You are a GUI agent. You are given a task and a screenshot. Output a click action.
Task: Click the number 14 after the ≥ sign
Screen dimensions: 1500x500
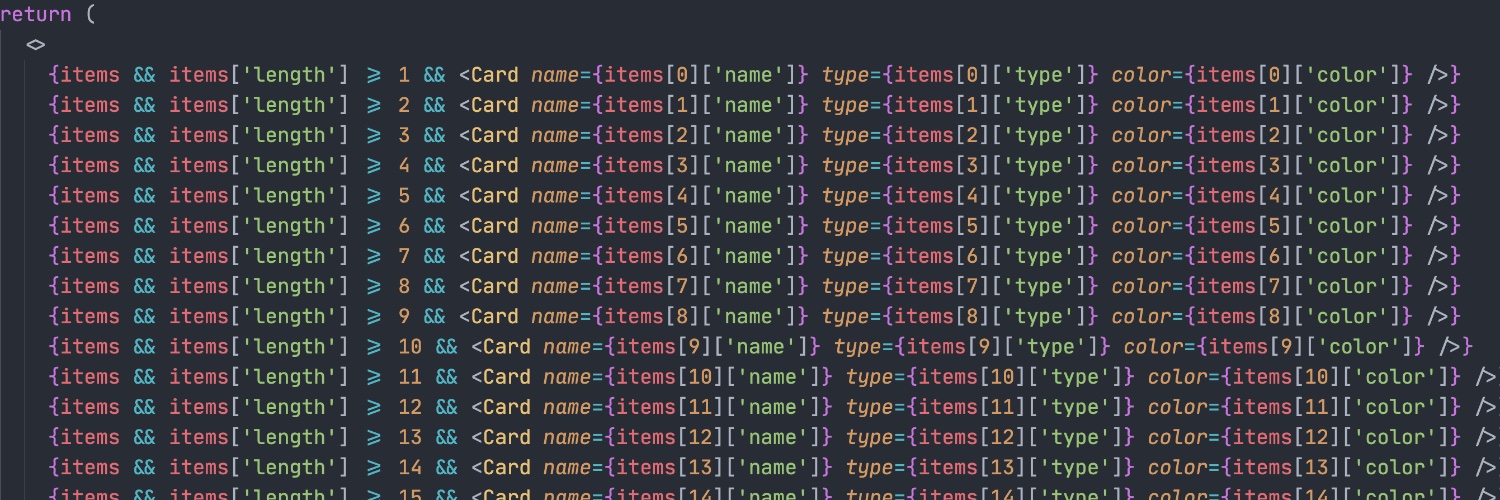click(x=410, y=467)
